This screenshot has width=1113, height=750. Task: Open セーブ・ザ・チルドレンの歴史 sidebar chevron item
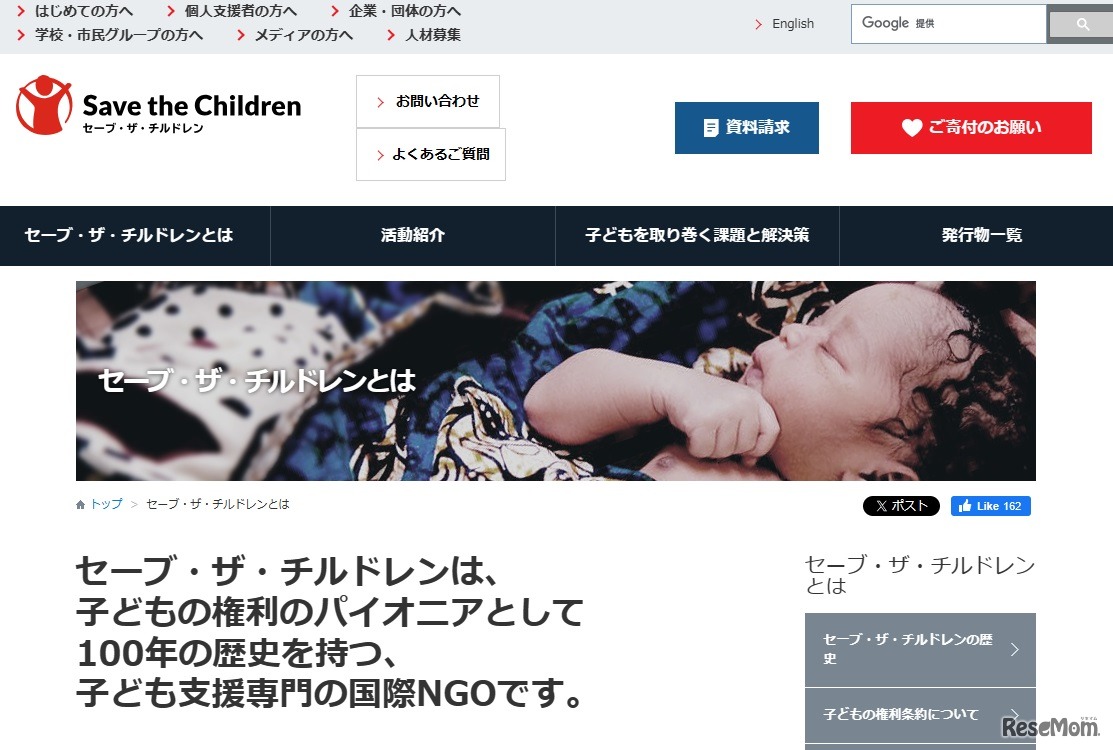[920, 649]
